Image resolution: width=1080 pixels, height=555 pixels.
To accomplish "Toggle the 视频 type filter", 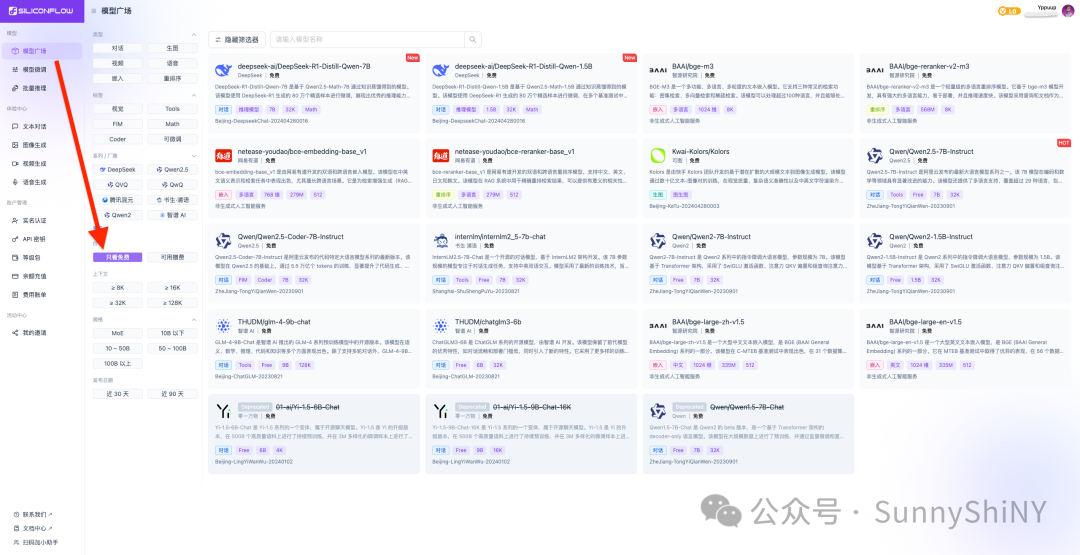I will [118, 63].
